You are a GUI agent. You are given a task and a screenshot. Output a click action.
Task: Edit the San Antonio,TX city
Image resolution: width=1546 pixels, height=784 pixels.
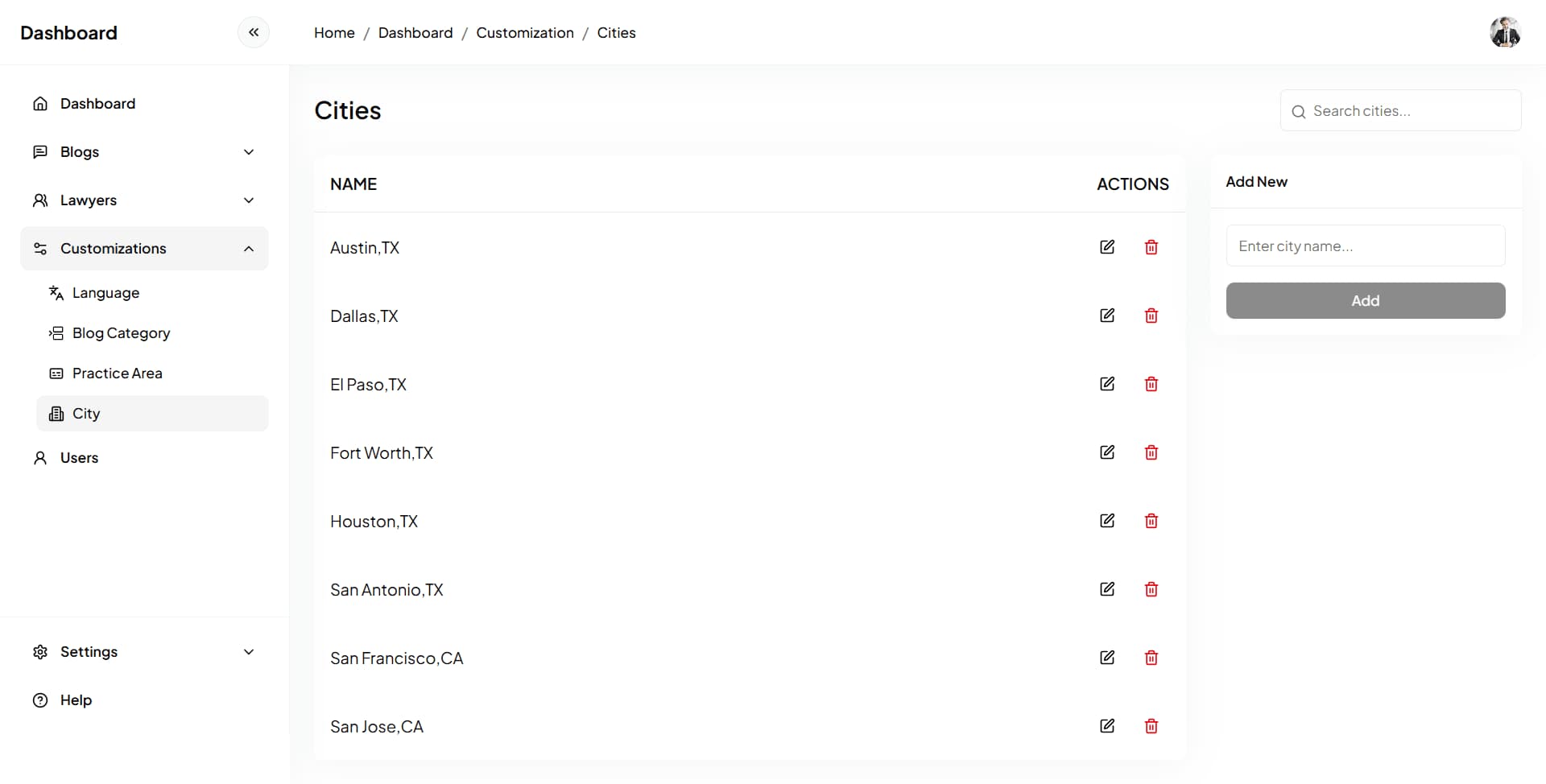coord(1107,589)
